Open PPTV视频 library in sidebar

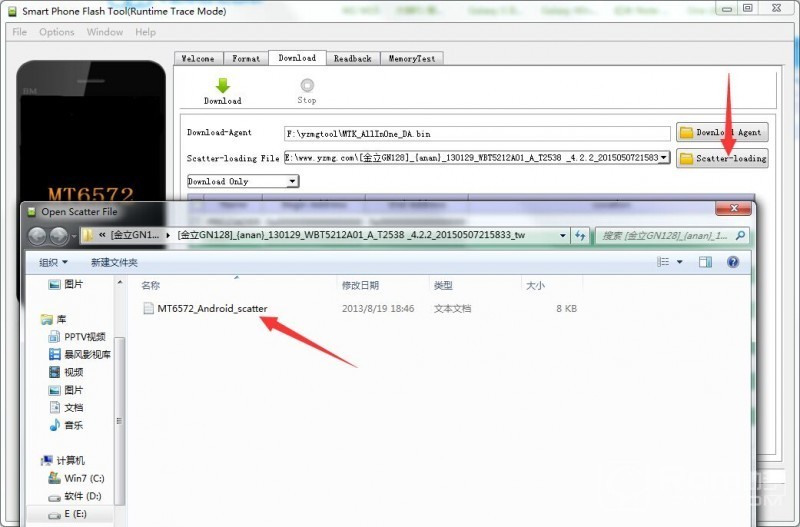[77, 337]
